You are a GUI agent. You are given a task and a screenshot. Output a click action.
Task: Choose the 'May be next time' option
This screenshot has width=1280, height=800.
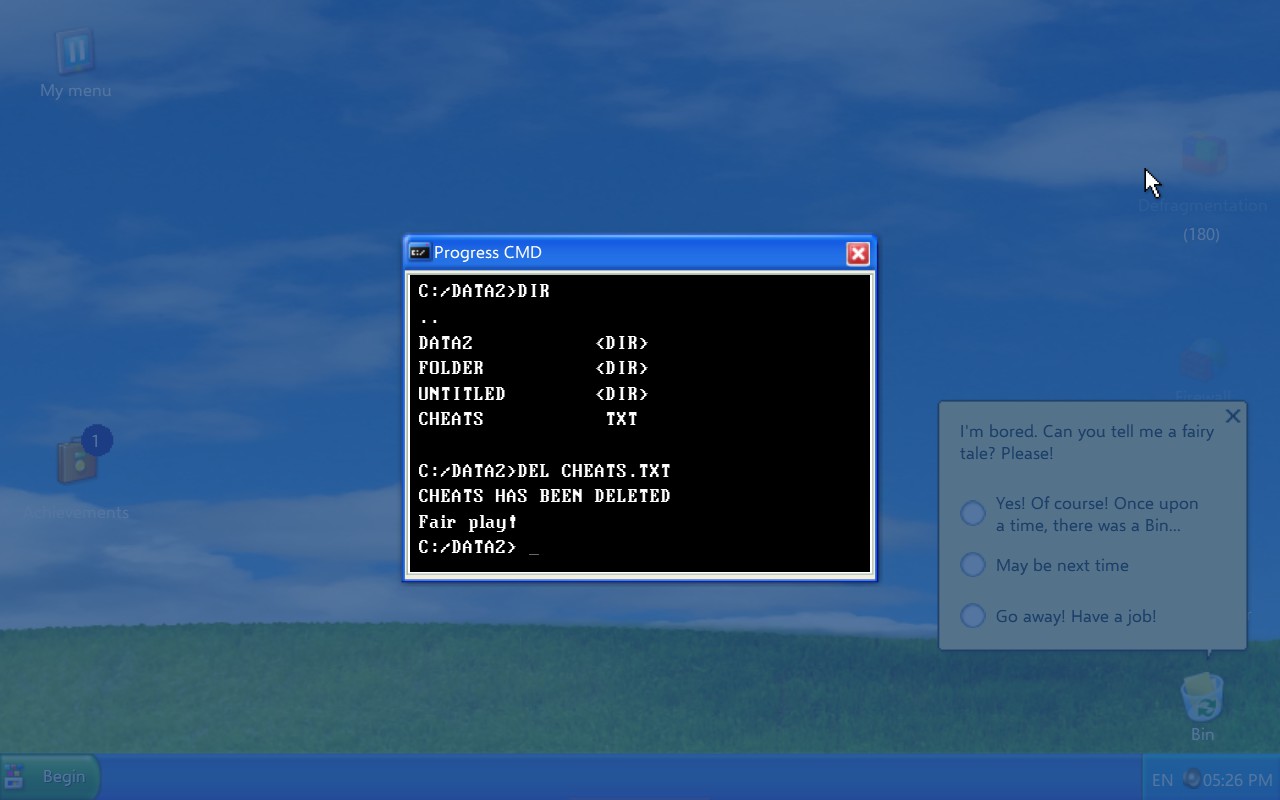(x=973, y=565)
